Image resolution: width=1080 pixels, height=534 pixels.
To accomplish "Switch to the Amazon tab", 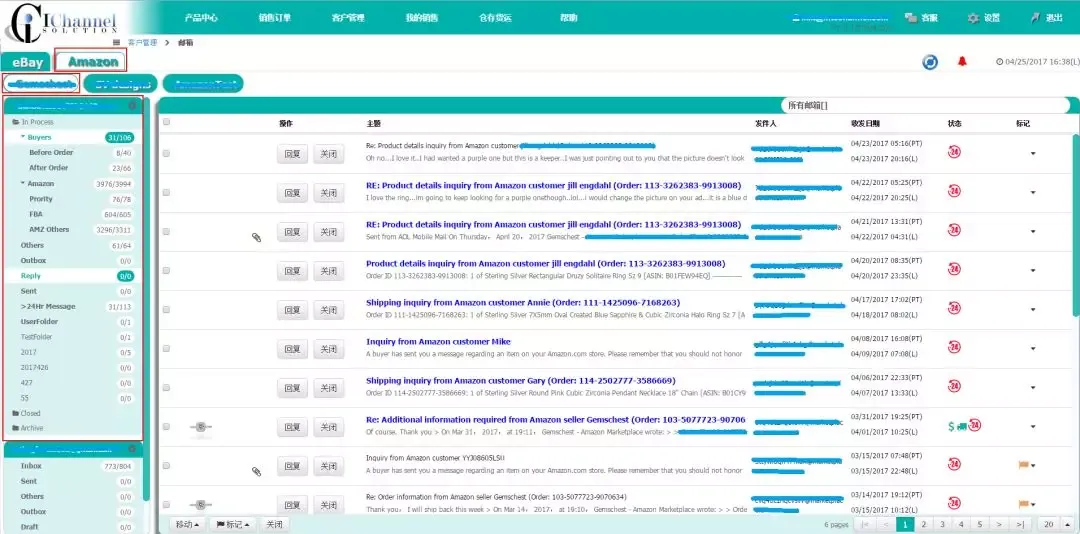I will 92,62.
